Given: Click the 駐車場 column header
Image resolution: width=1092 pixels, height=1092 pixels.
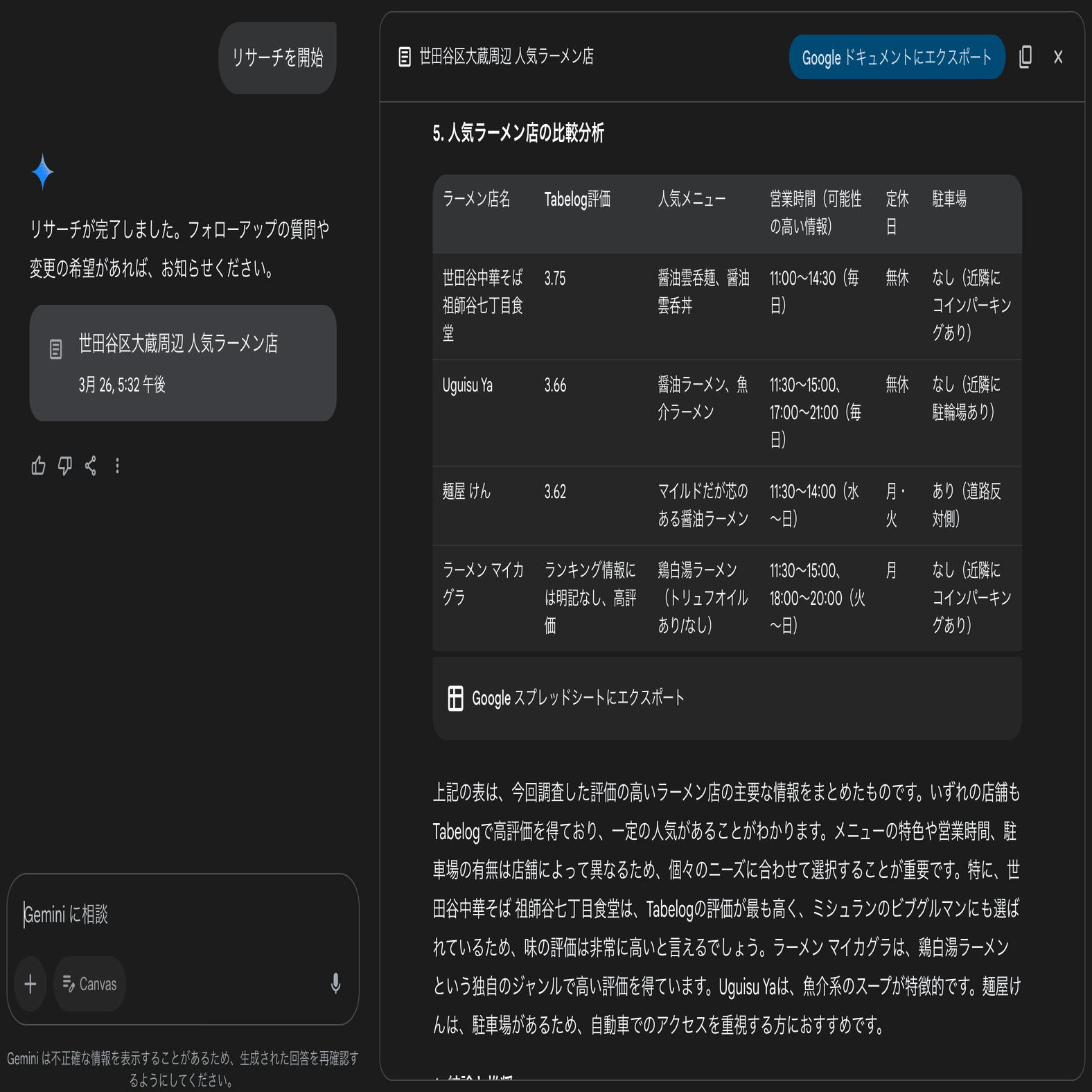Looking at the screenshot, I should (x=949, y=200).
